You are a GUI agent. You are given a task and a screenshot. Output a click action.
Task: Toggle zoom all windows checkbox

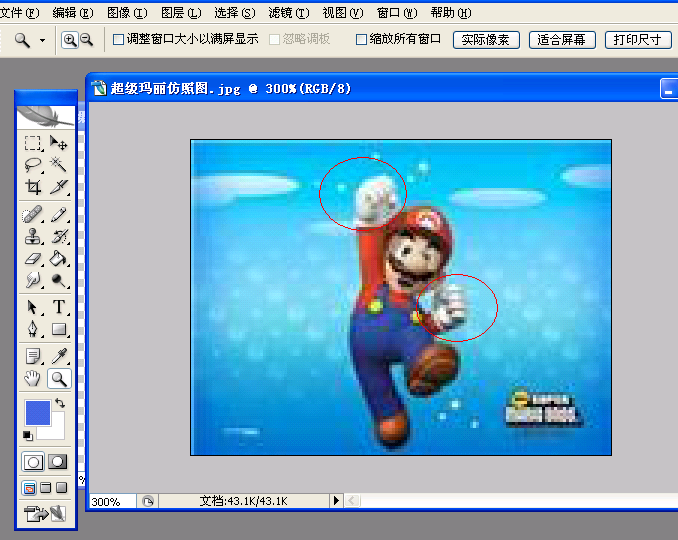361,40
